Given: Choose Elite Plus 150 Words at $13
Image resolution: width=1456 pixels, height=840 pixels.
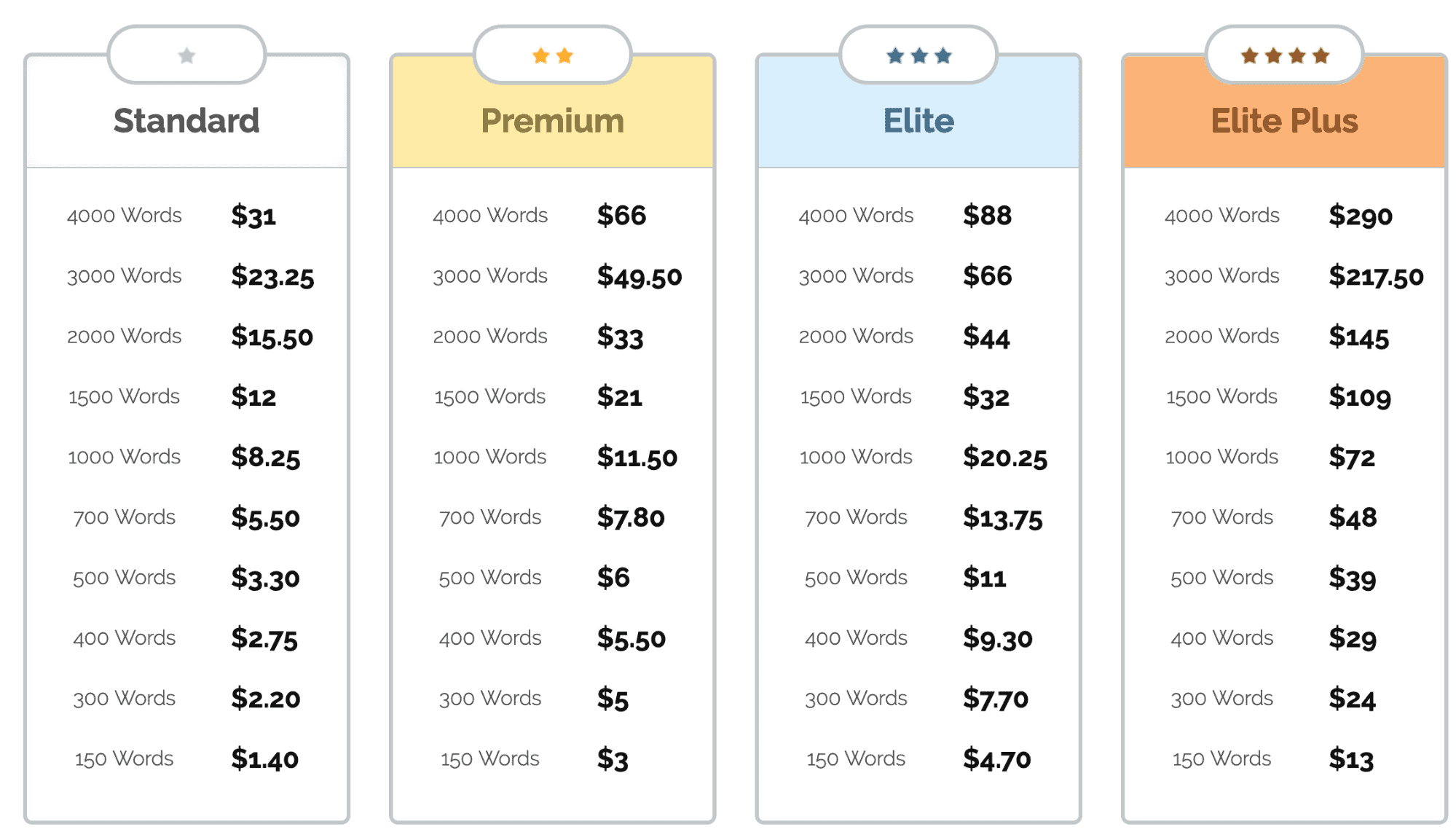Looking at the screenshot, I should coord(1351,759).
